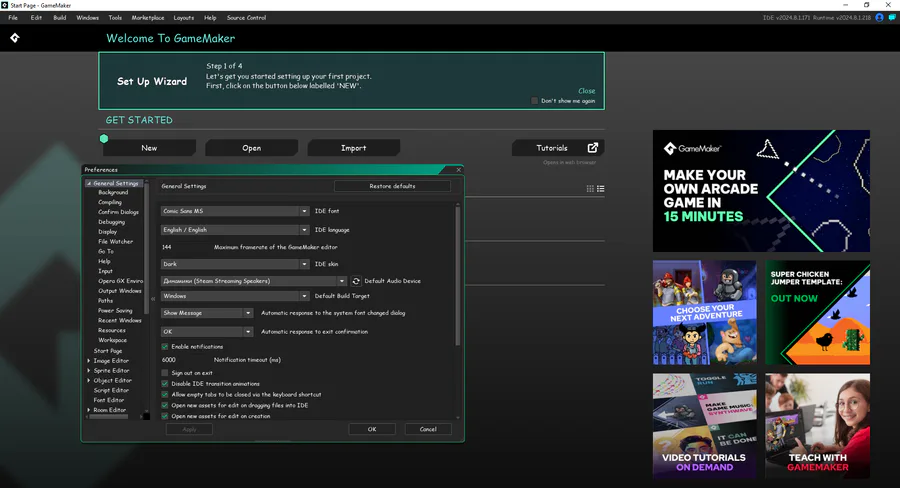Toggle Open new assets for edit on creation
Image resolution: width=900 pixels, height=488 pixels.
[165, 416]
